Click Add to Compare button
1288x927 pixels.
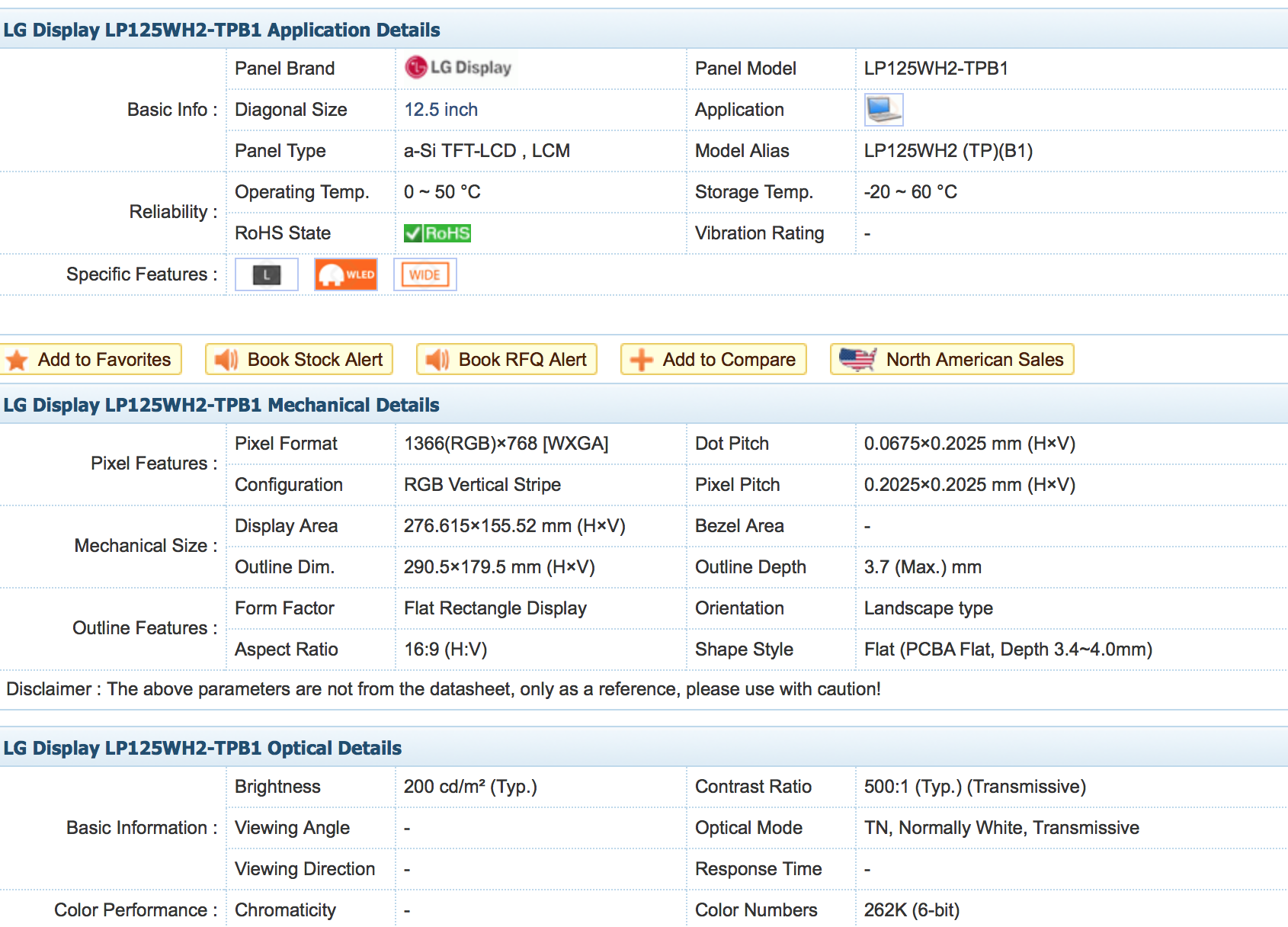coord(713,359)
